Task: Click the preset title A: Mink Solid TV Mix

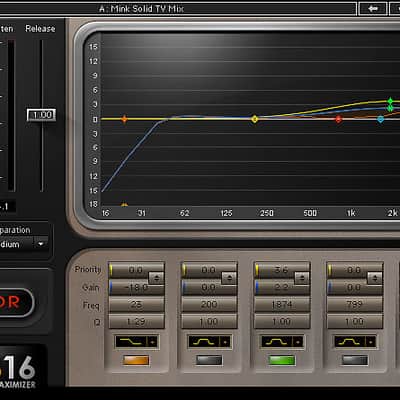Action: coord(141,9)
